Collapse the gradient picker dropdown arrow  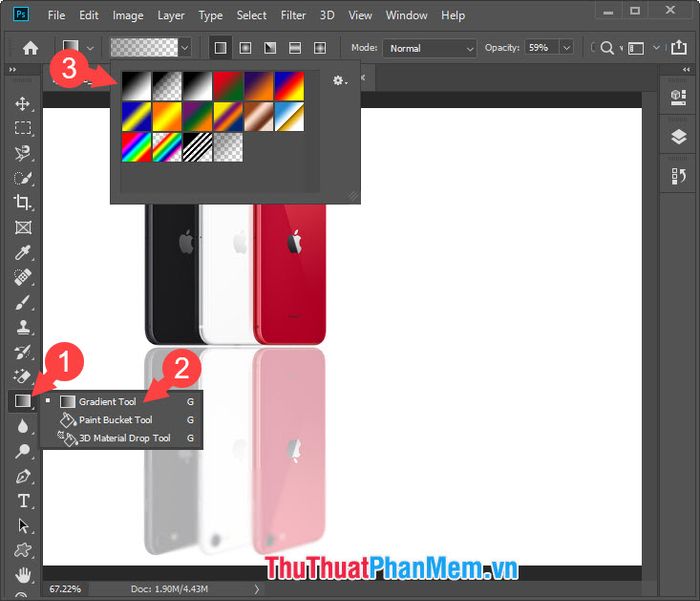coord(185,48)
